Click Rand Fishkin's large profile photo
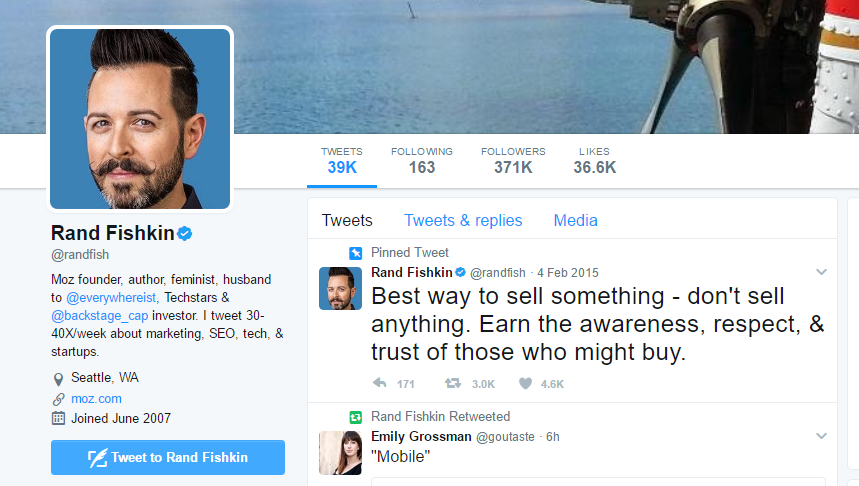Screen dimensions: 859x486 (140, 118)
